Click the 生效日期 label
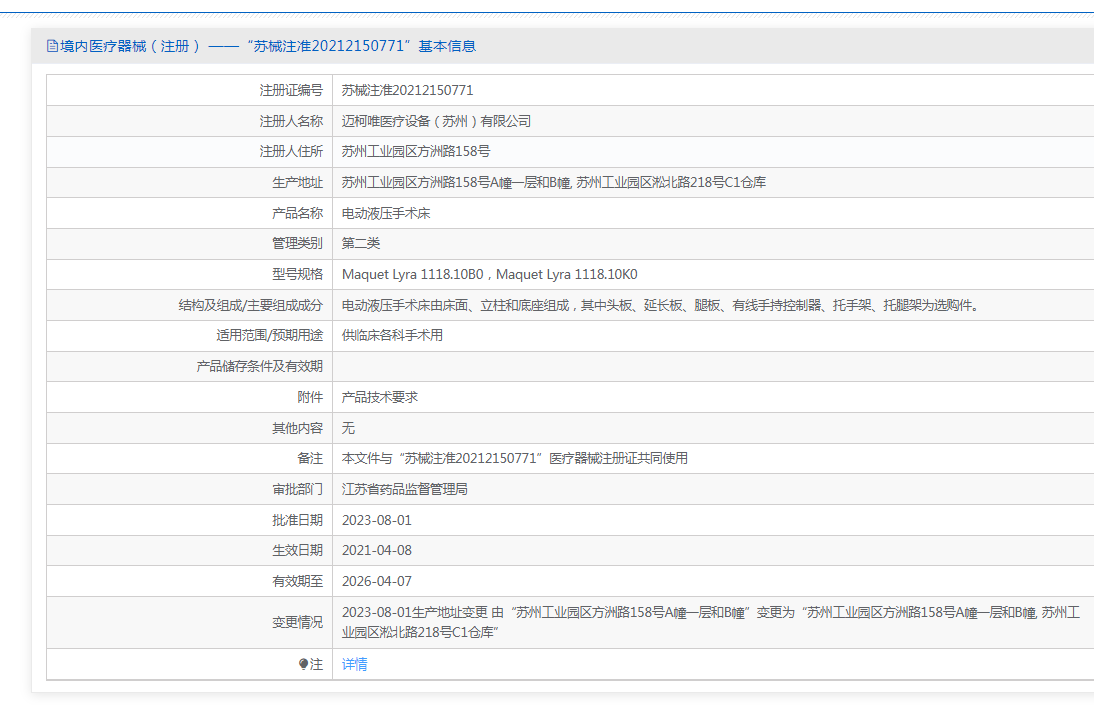 (x=297, y=550)
